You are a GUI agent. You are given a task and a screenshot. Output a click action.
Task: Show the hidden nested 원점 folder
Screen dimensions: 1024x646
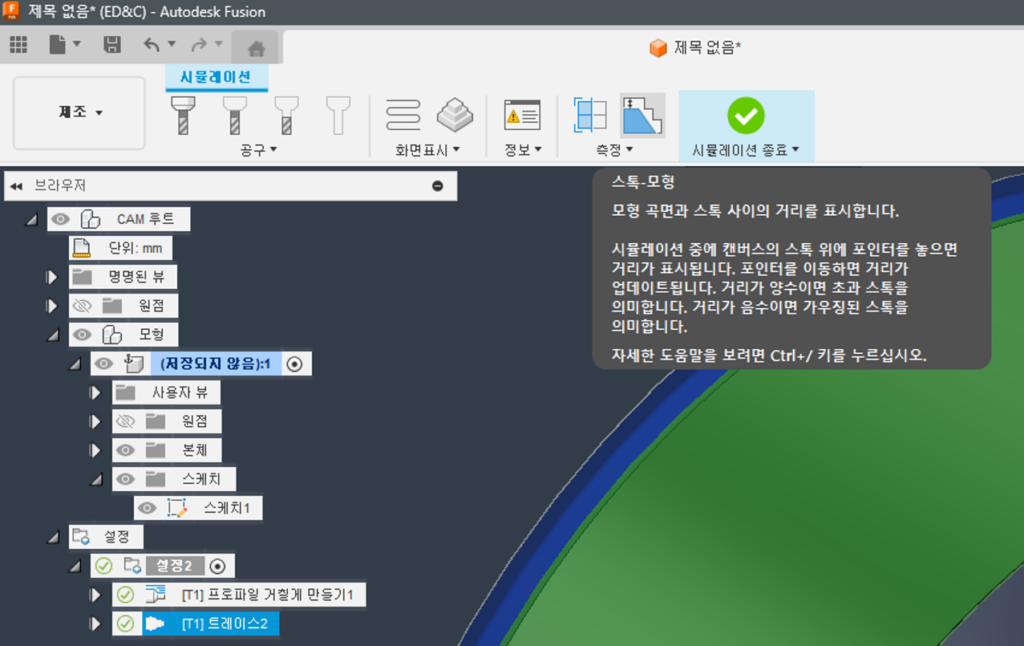[125, 421]
